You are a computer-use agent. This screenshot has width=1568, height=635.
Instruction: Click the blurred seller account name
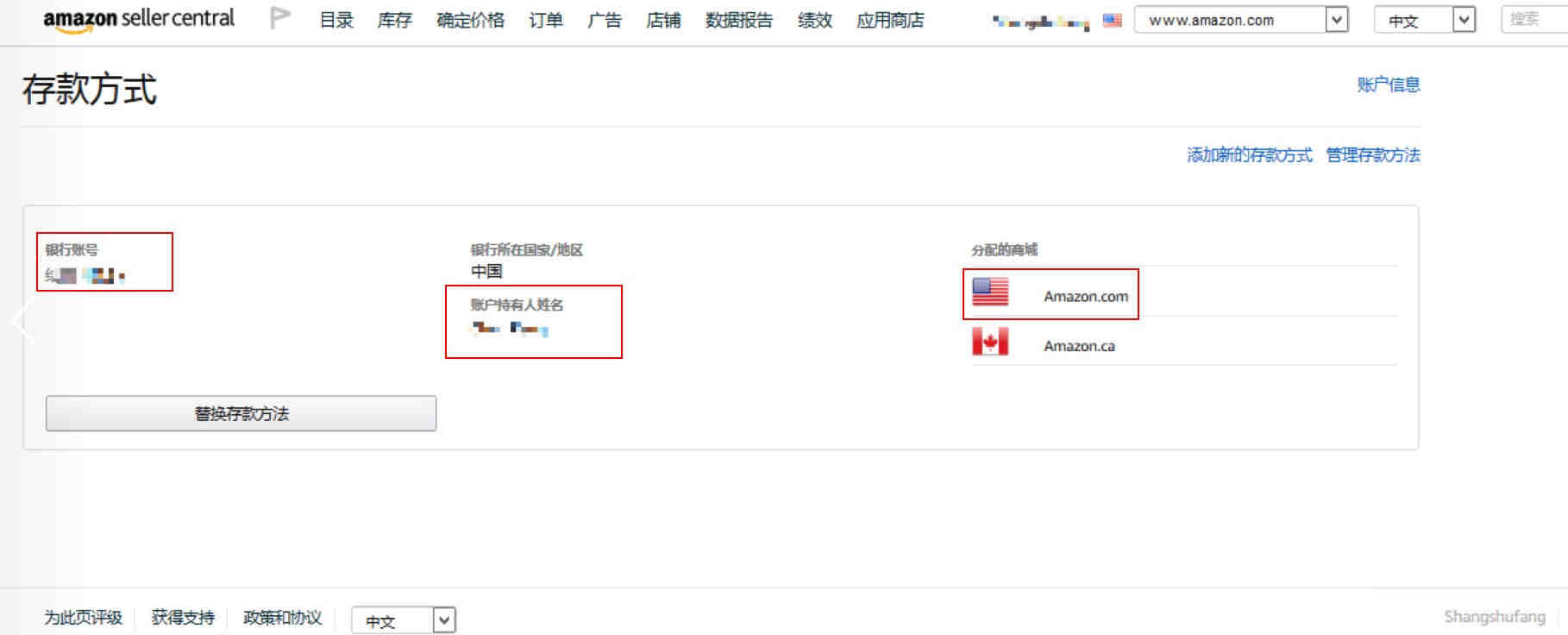click(x=1041, y=22)
